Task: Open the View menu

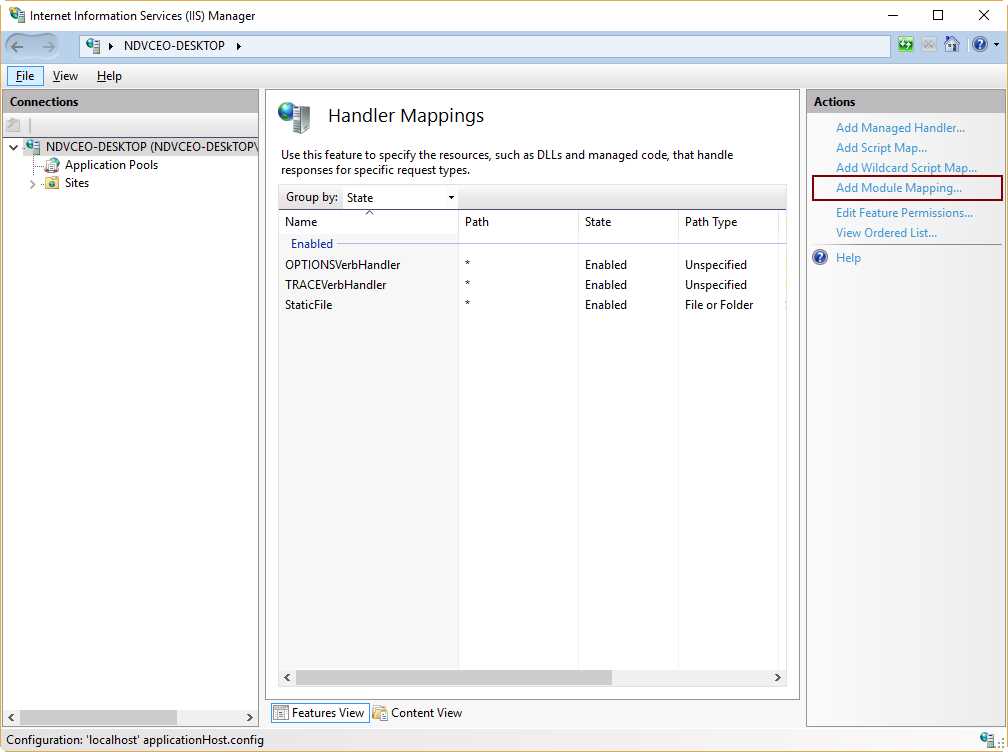Action: pyautogui.click(x=65, y=75)
